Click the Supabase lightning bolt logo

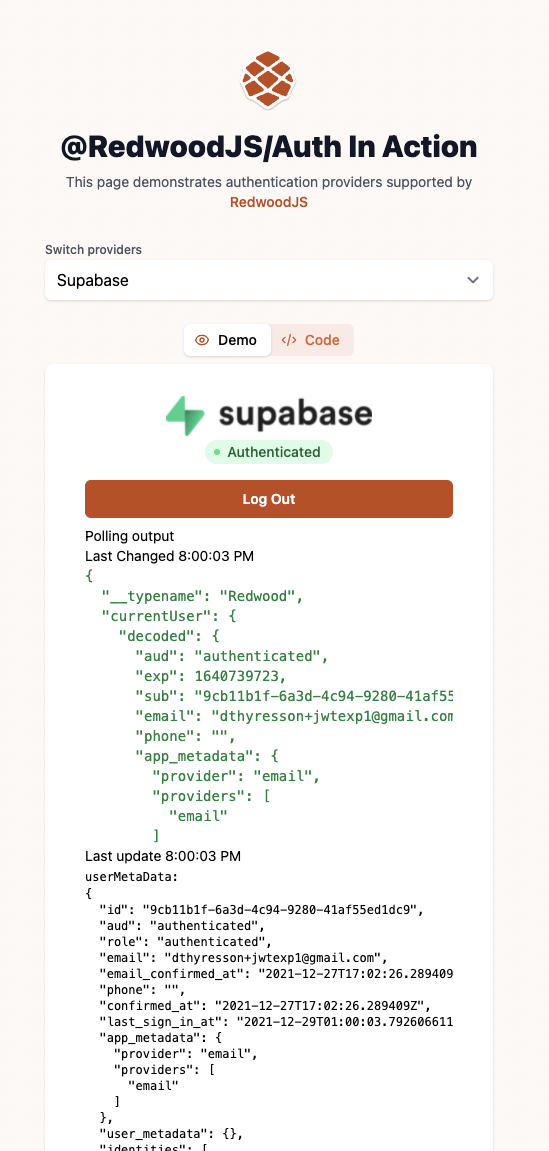coord(186,415)
